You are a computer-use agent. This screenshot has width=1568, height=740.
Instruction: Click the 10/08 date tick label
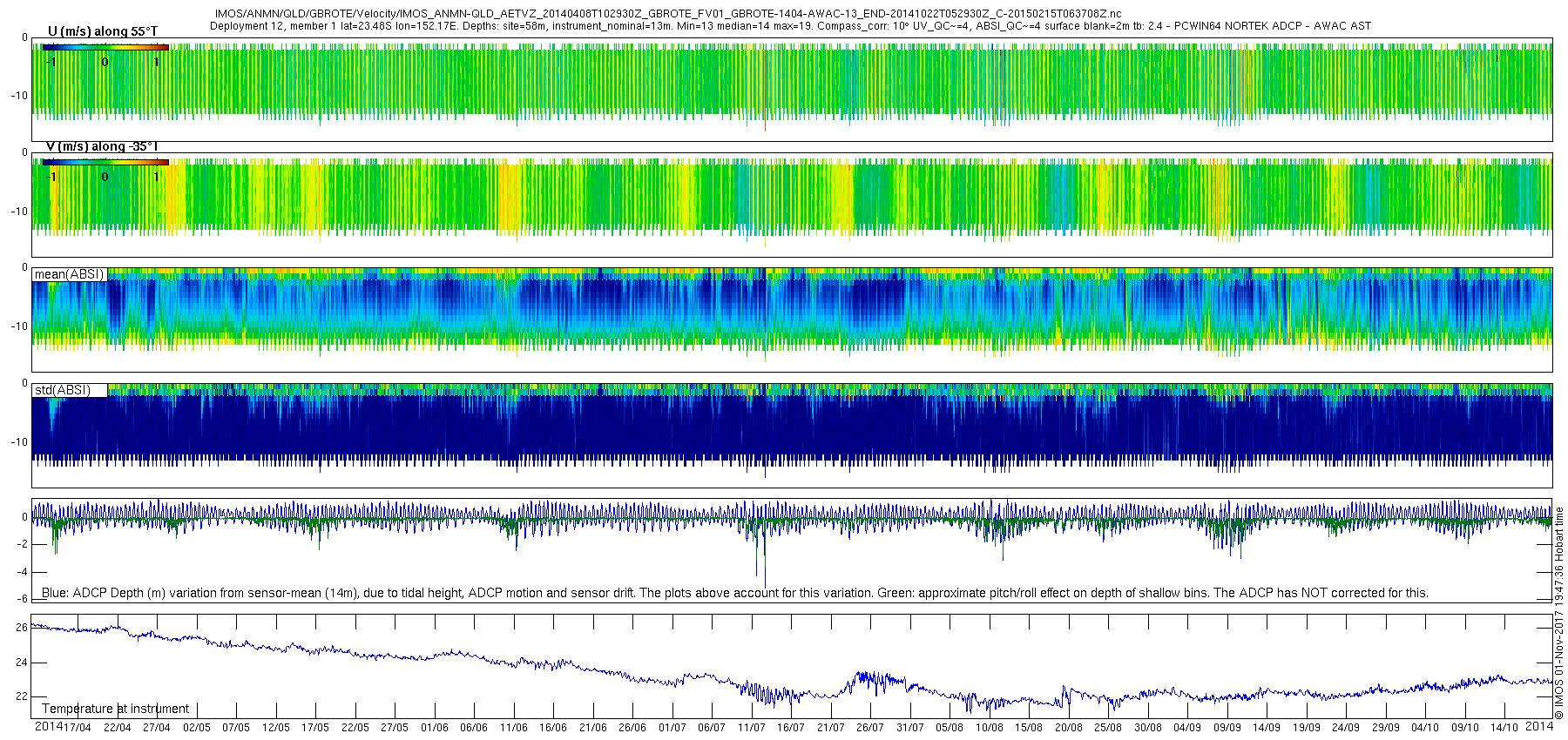[989, 728]
